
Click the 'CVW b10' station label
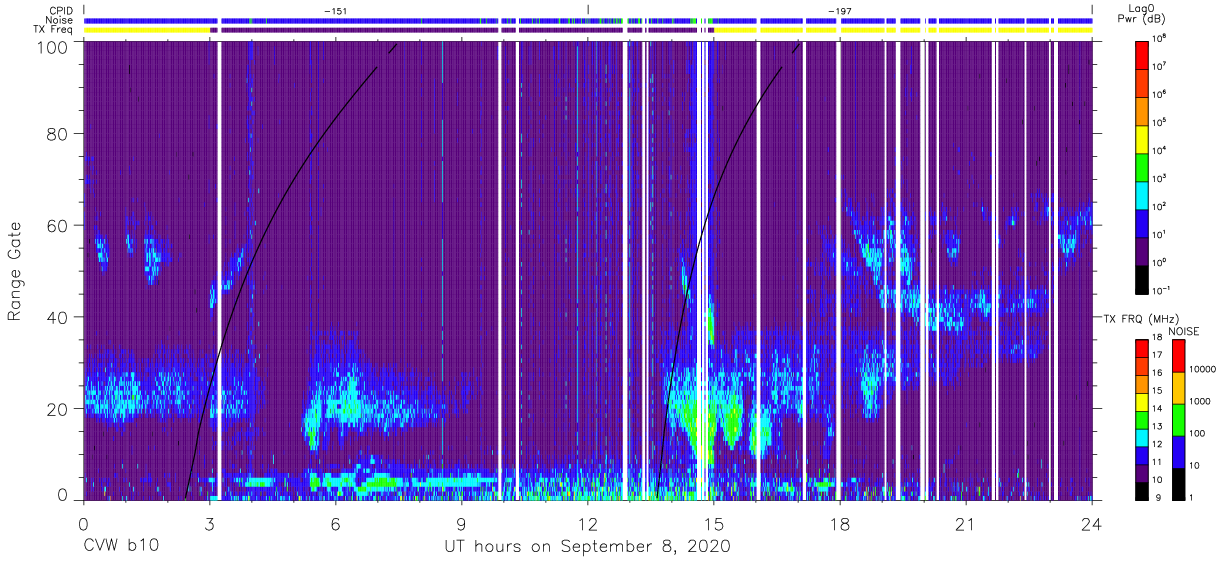point(121,546)
